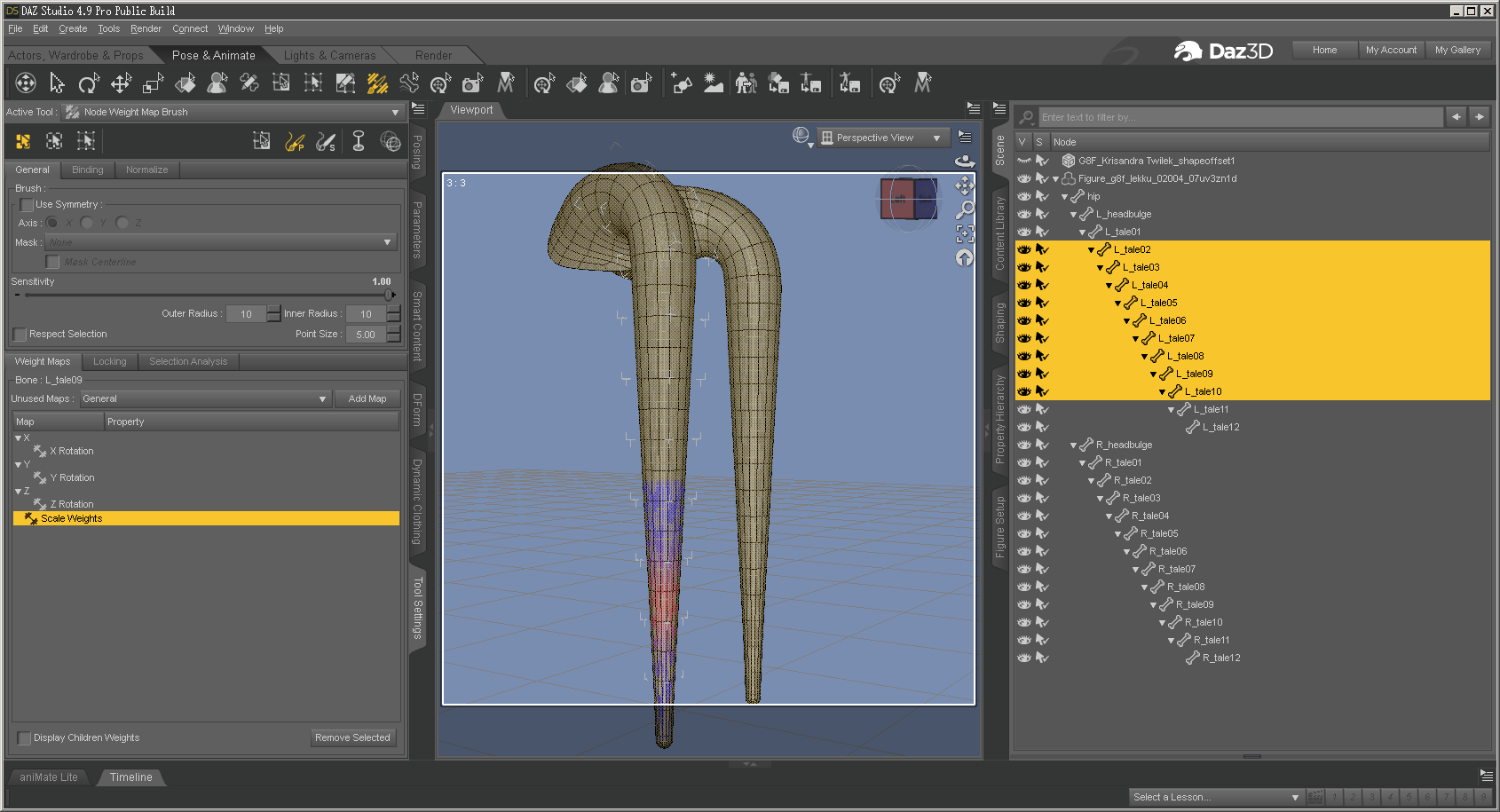Activate the Node Weight Map Brush icon
Screen dimensions: 1500x812
(377, 84)
